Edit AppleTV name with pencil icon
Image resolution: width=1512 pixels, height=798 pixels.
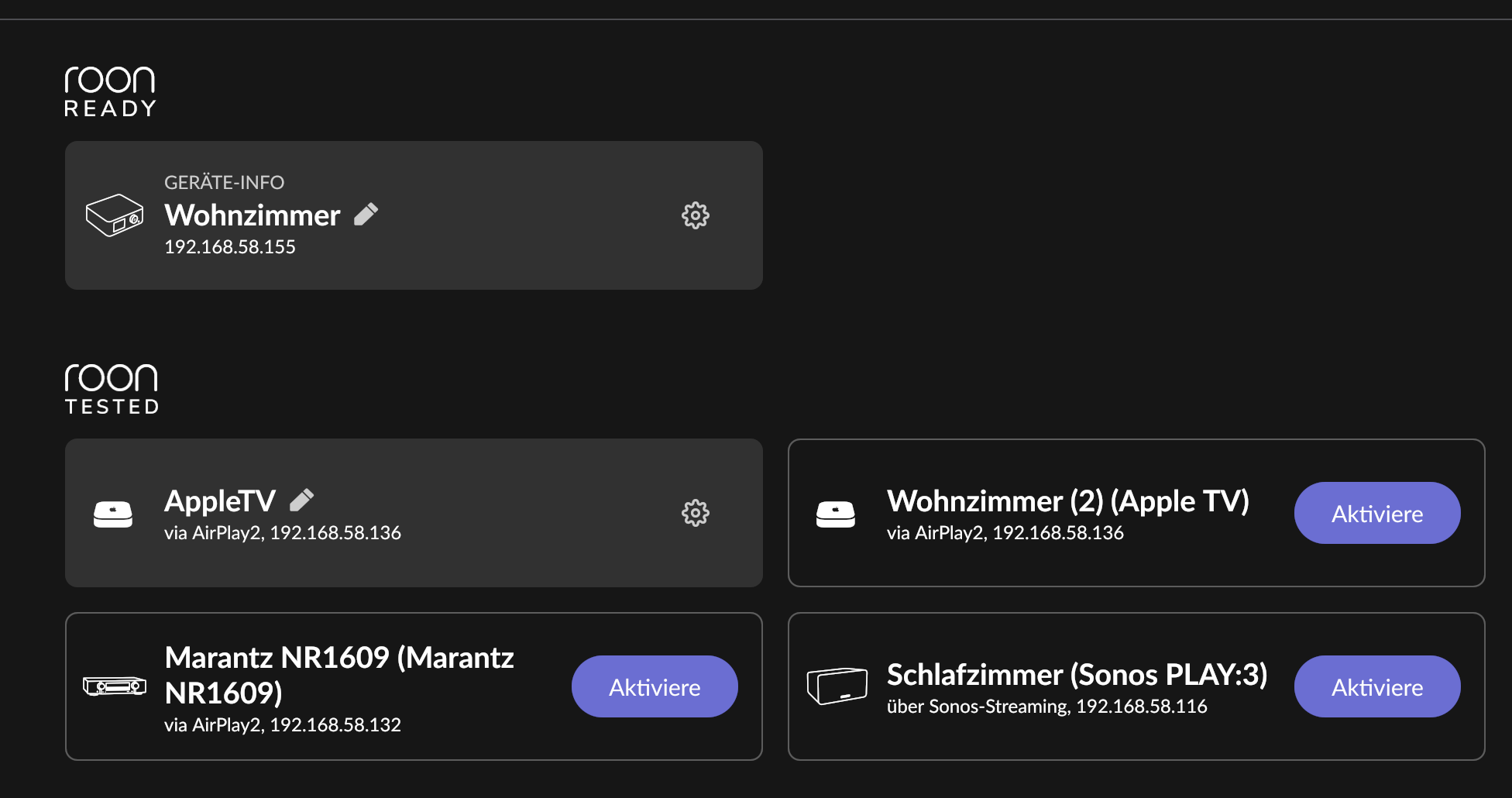pos(301,500)
